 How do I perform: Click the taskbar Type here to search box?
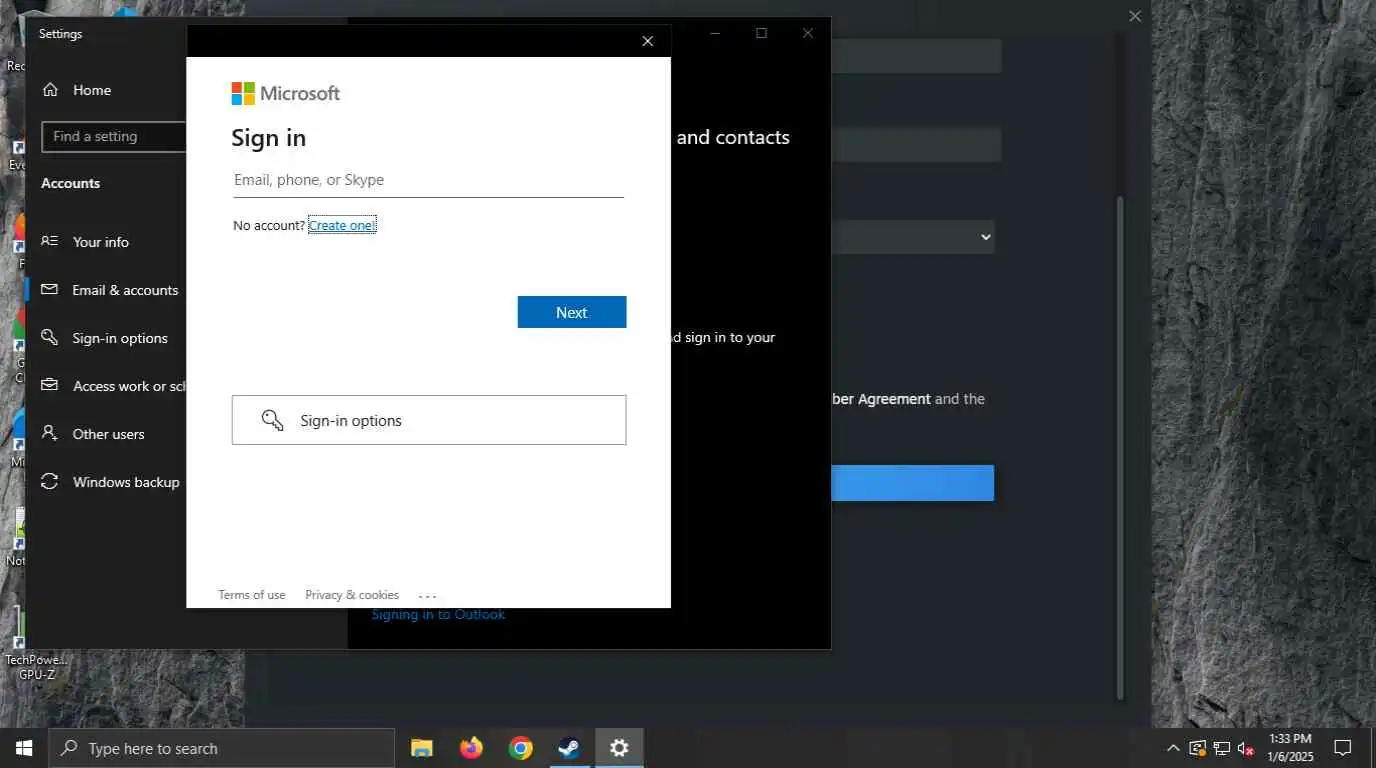pos(222,748)
